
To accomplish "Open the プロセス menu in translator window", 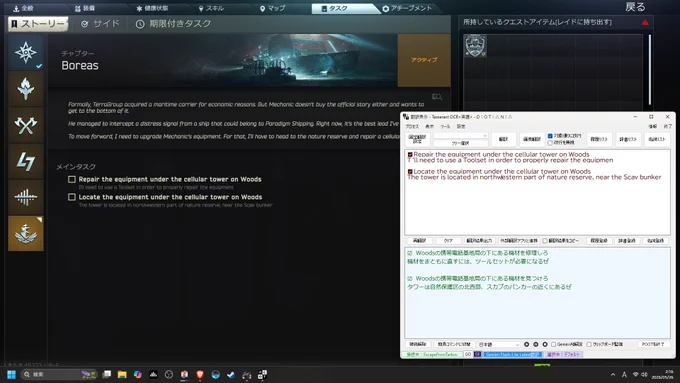I will click(x=412, y=127).
